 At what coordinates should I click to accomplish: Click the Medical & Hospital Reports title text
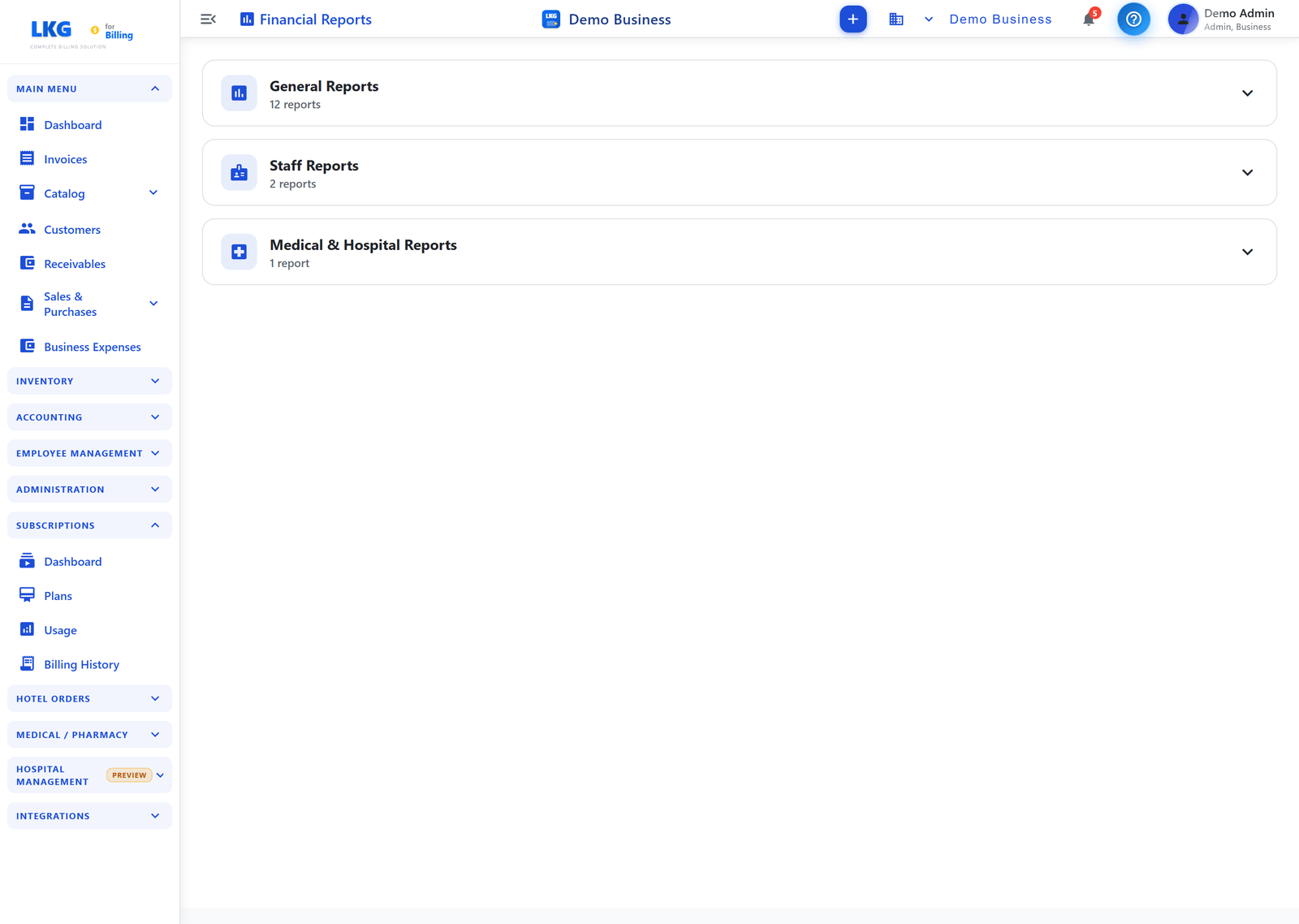tap(363, 245)
